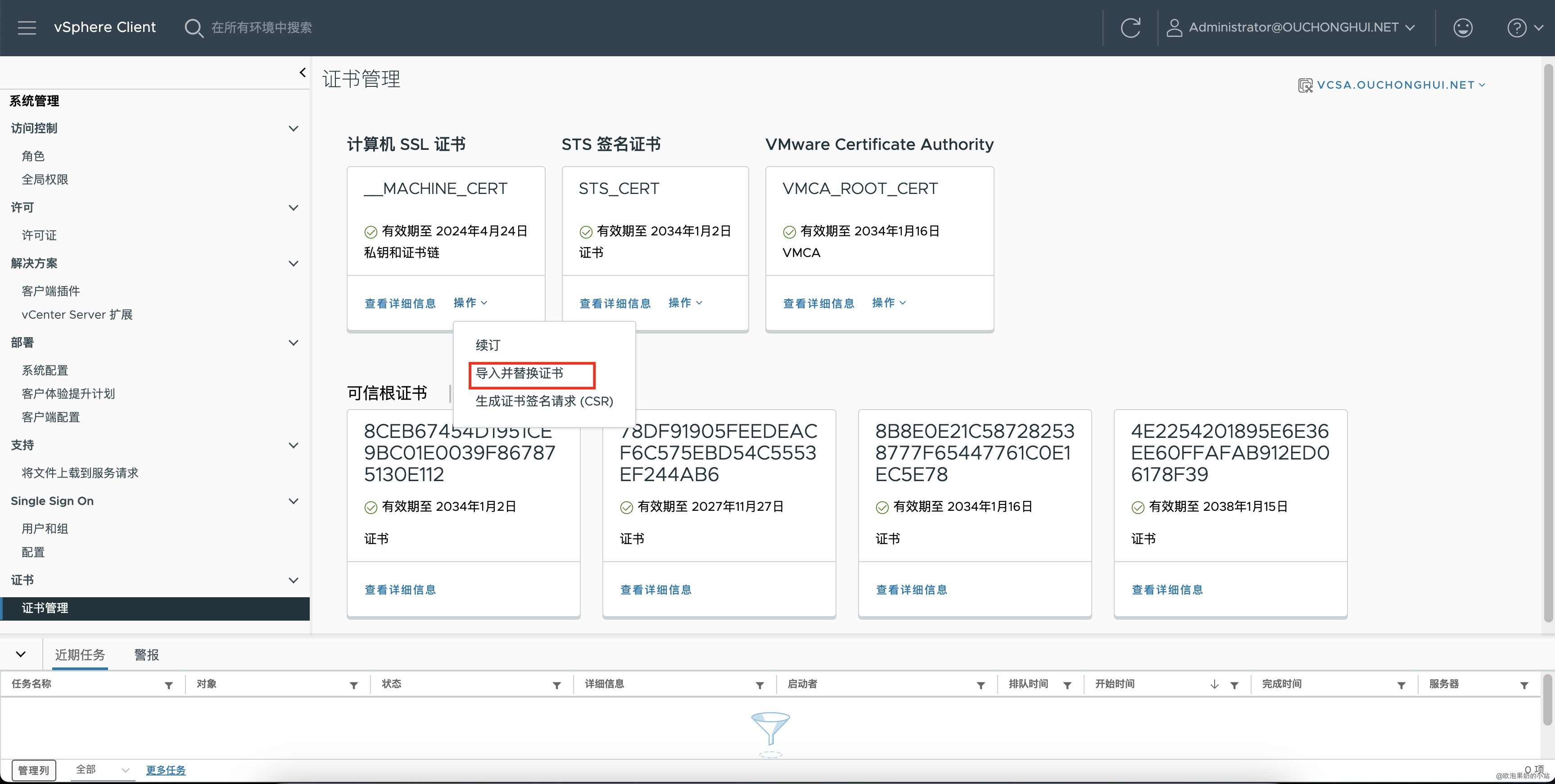
Task: Open the 更多任务 link
Action: (x=166, y=770)
